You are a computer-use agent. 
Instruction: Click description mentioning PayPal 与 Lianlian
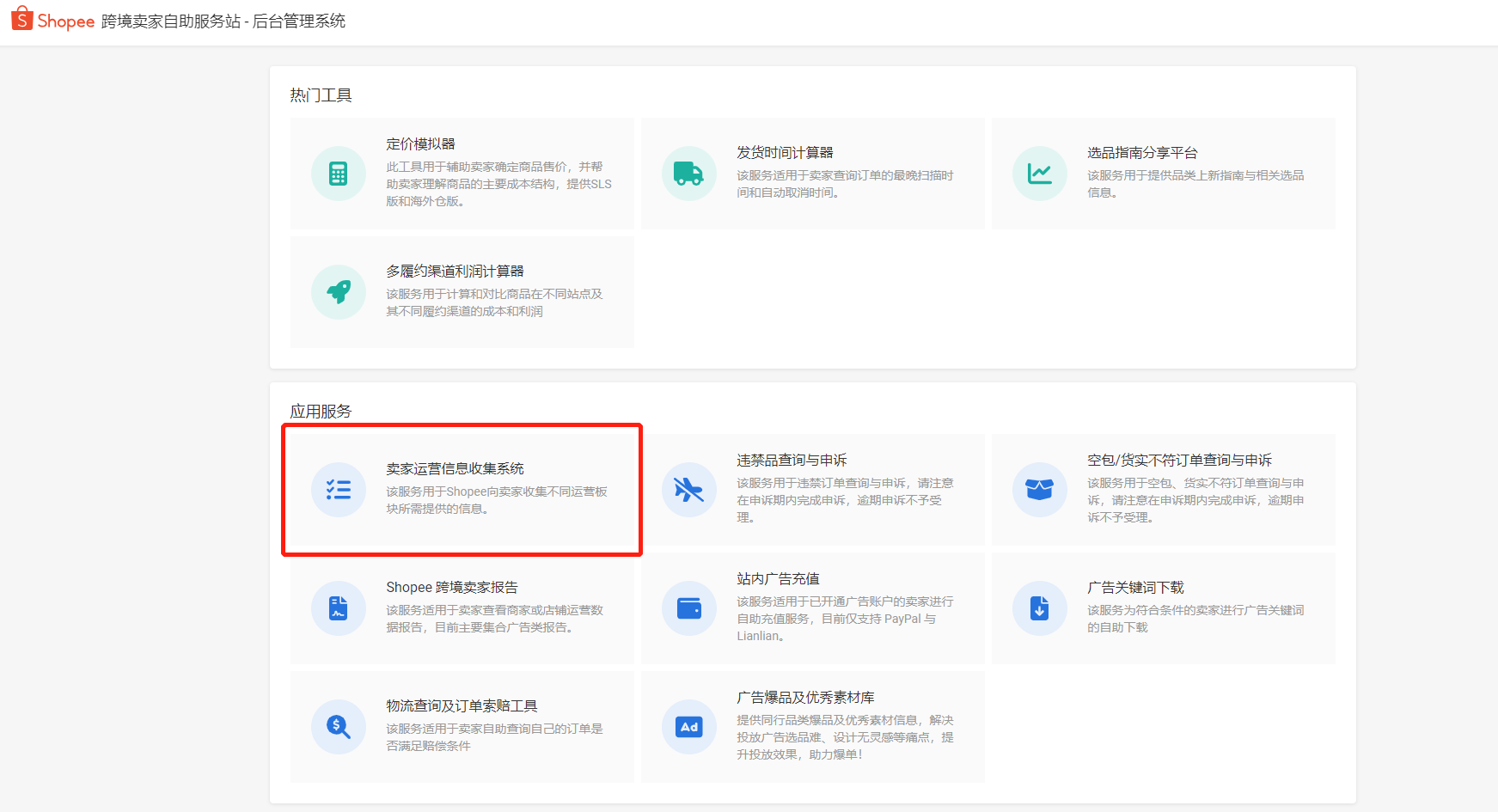[x=845, y=619]
